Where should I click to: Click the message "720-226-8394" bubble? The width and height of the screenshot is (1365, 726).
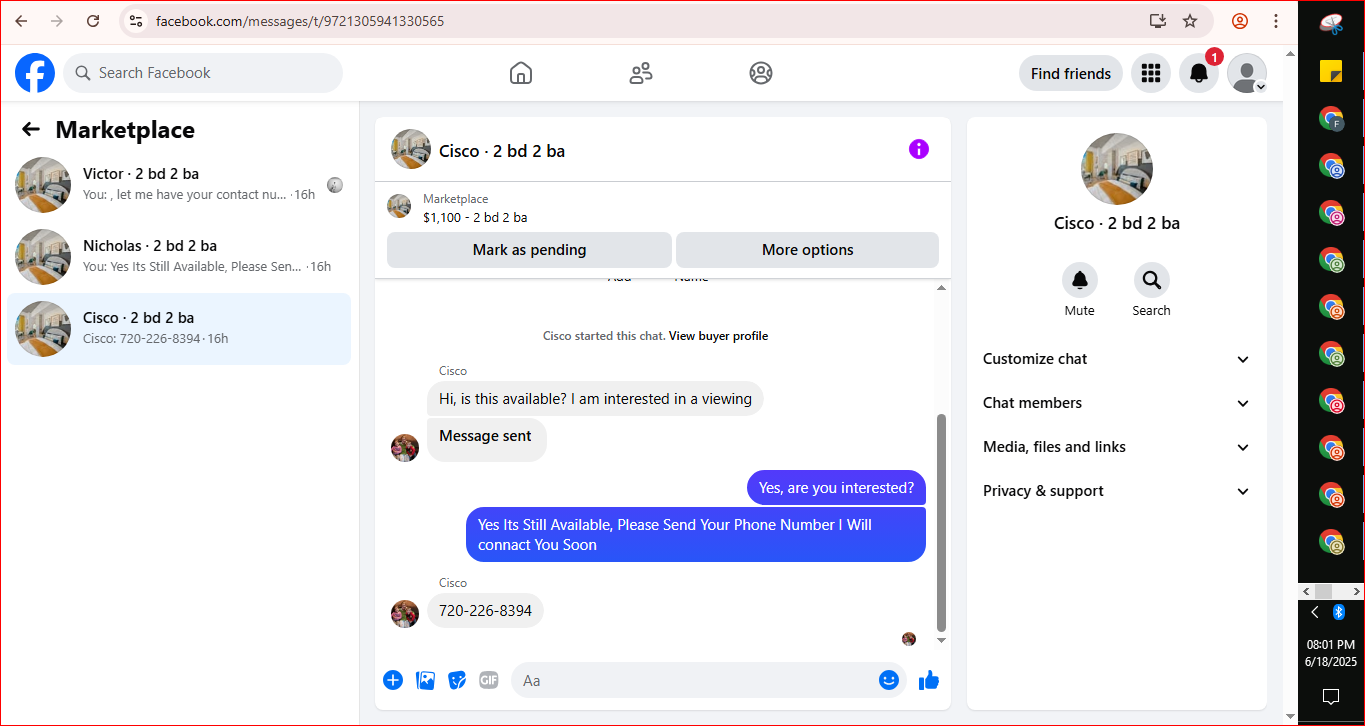(485, 610)
